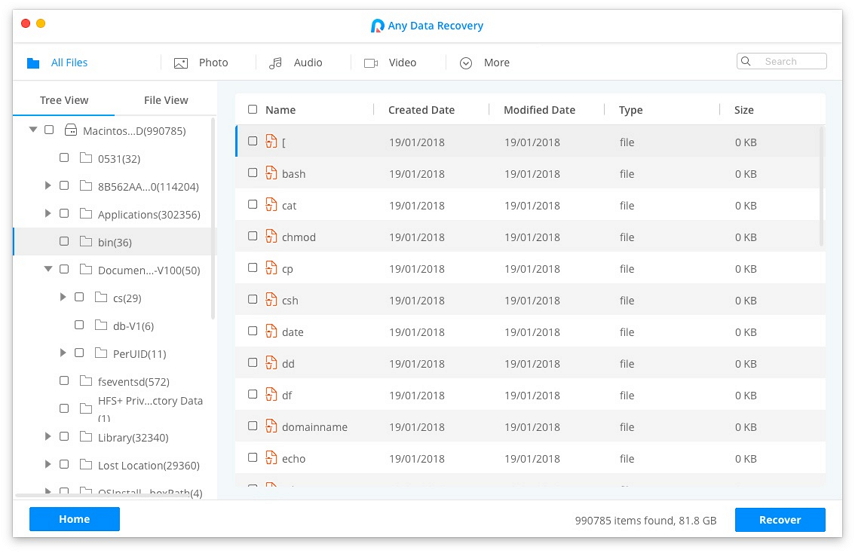Click the file icon beside csh

pyautogui.click(x=271, y=299)
